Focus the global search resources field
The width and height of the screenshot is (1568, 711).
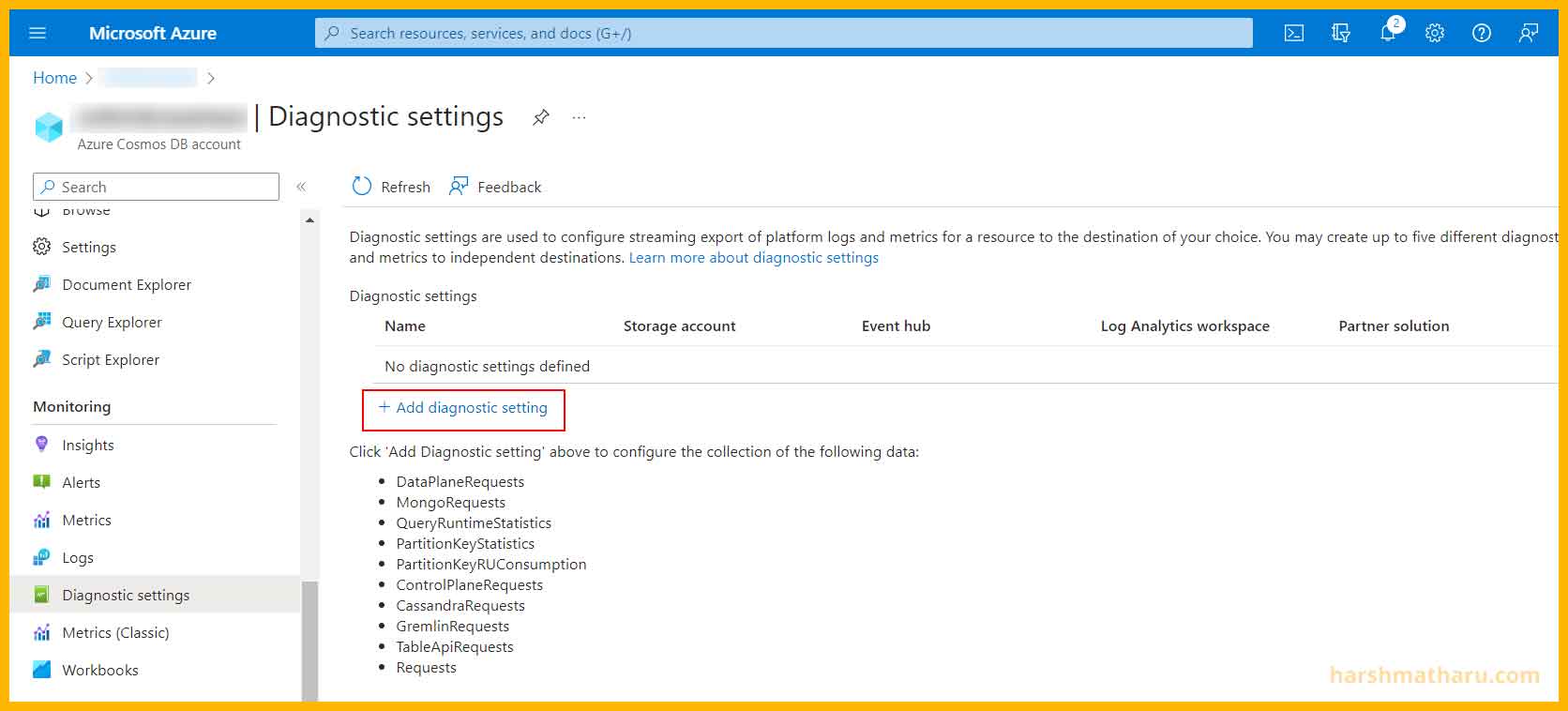pos(784,33)
